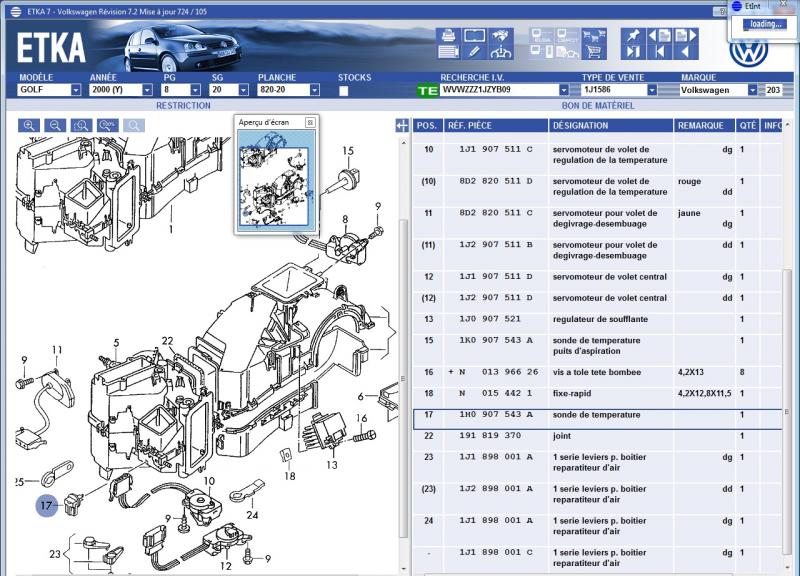The image size is (800, 576).
Task: Open the RECHERCHE I.V. VIN dropdown
Action: (563, 90)
